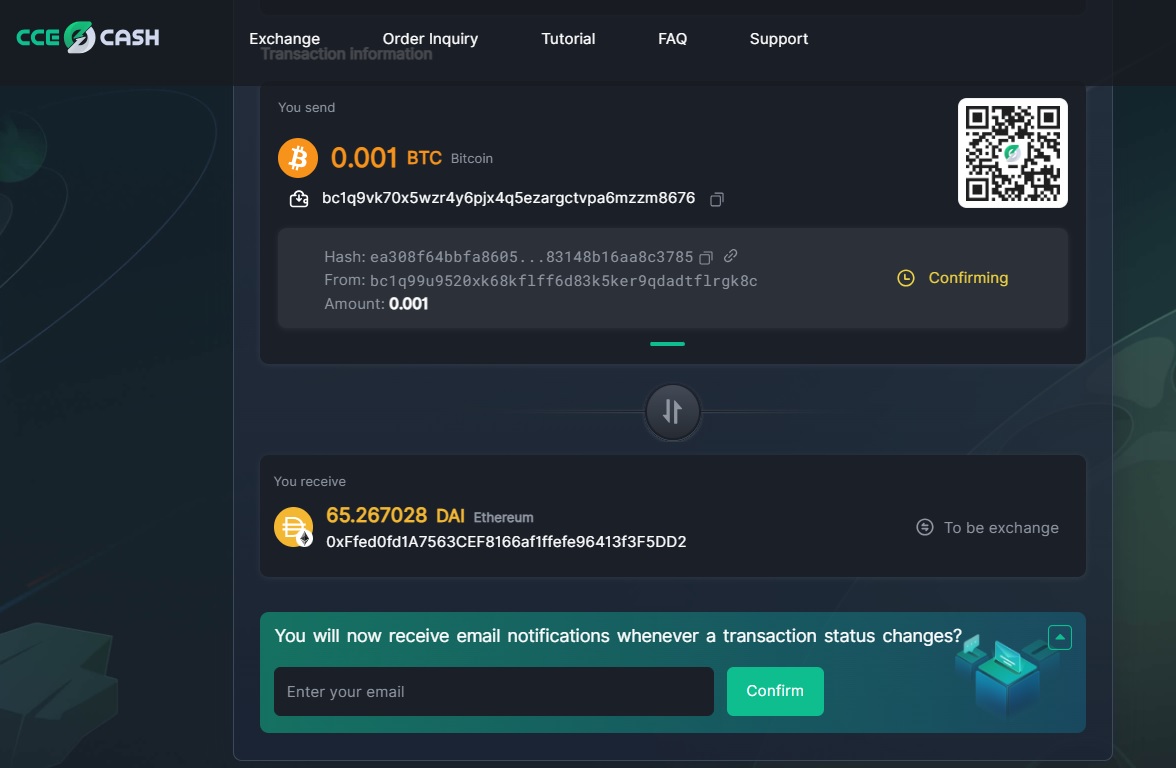
Task: Focus the Enter your email field
Action: point(494,692)
